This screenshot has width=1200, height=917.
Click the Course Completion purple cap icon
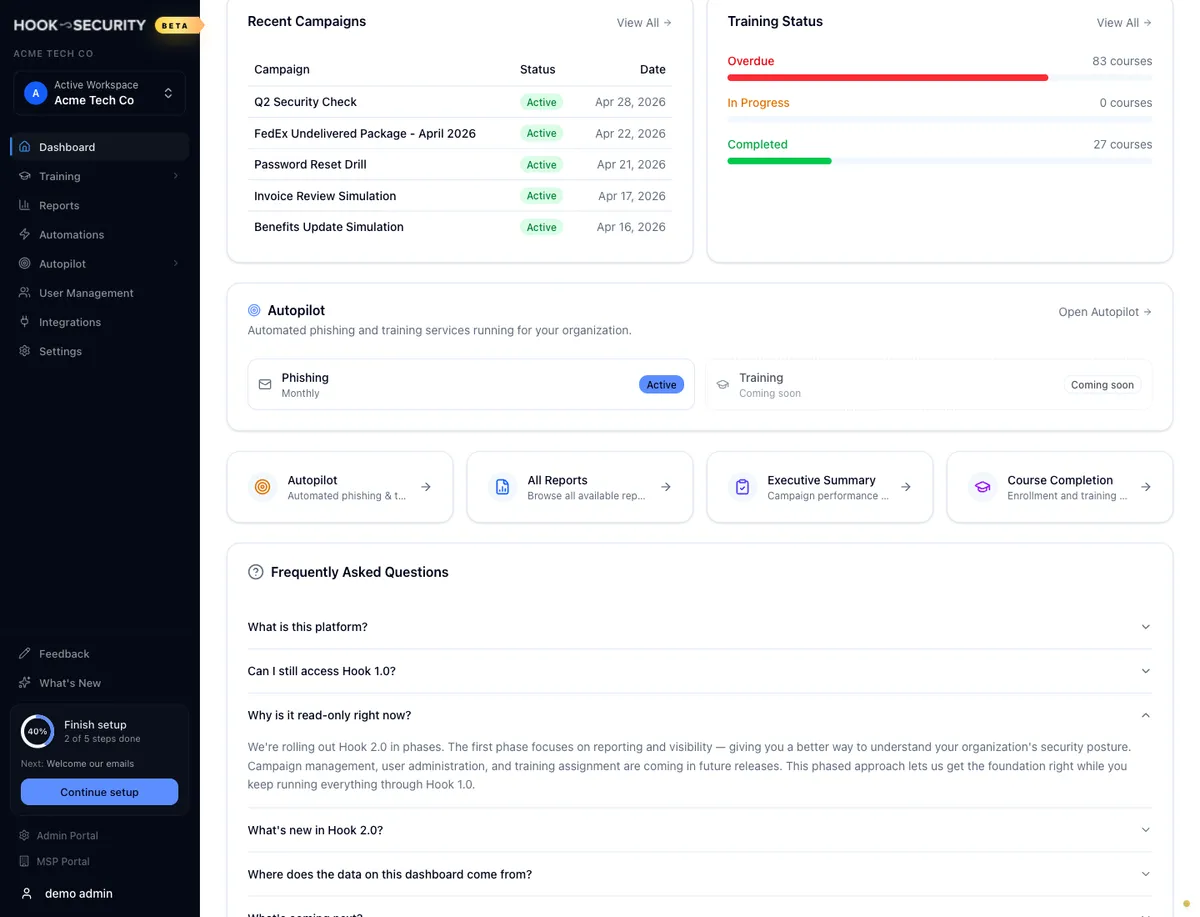(983, 487)
